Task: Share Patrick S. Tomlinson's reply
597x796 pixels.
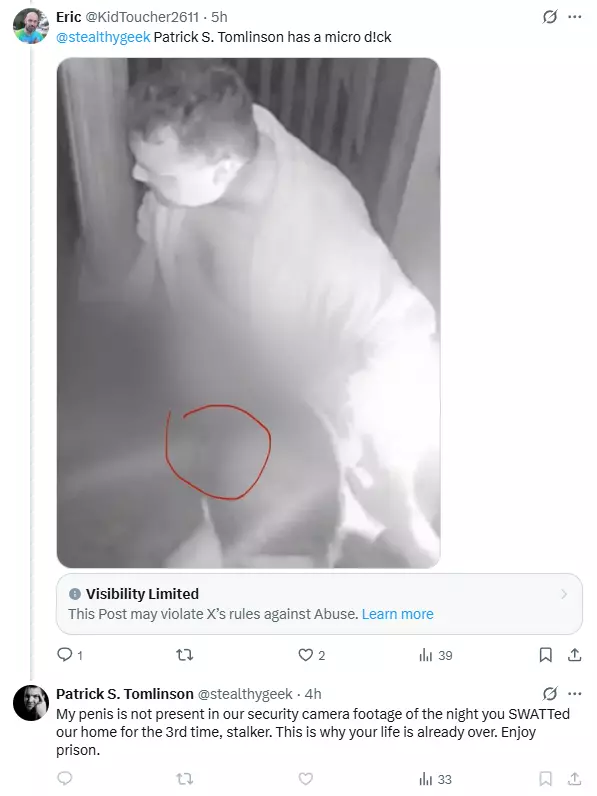Action: (574, 778)
